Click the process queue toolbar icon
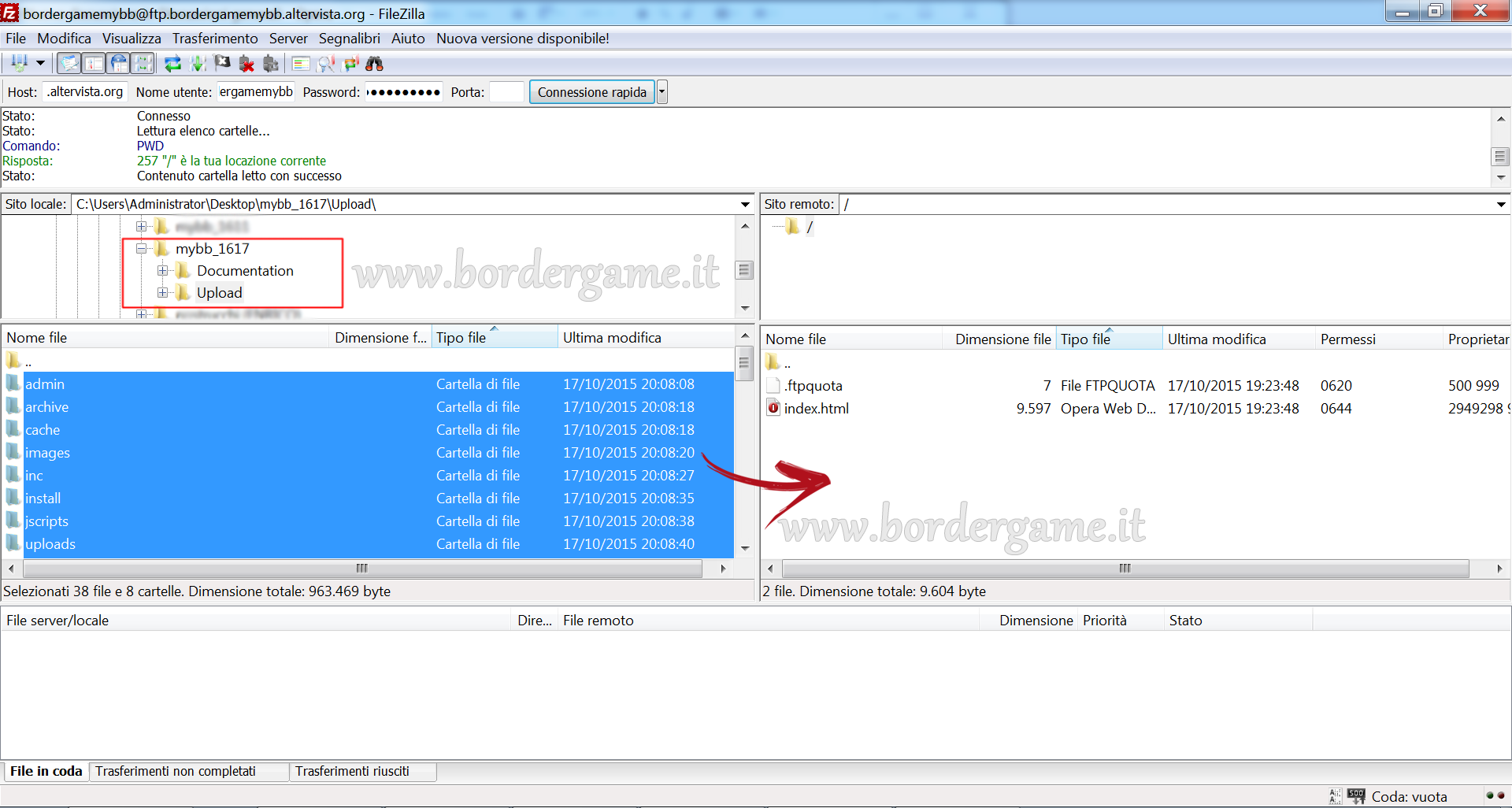Screen dimensions: 1512x808 click(x=198, y=63)
